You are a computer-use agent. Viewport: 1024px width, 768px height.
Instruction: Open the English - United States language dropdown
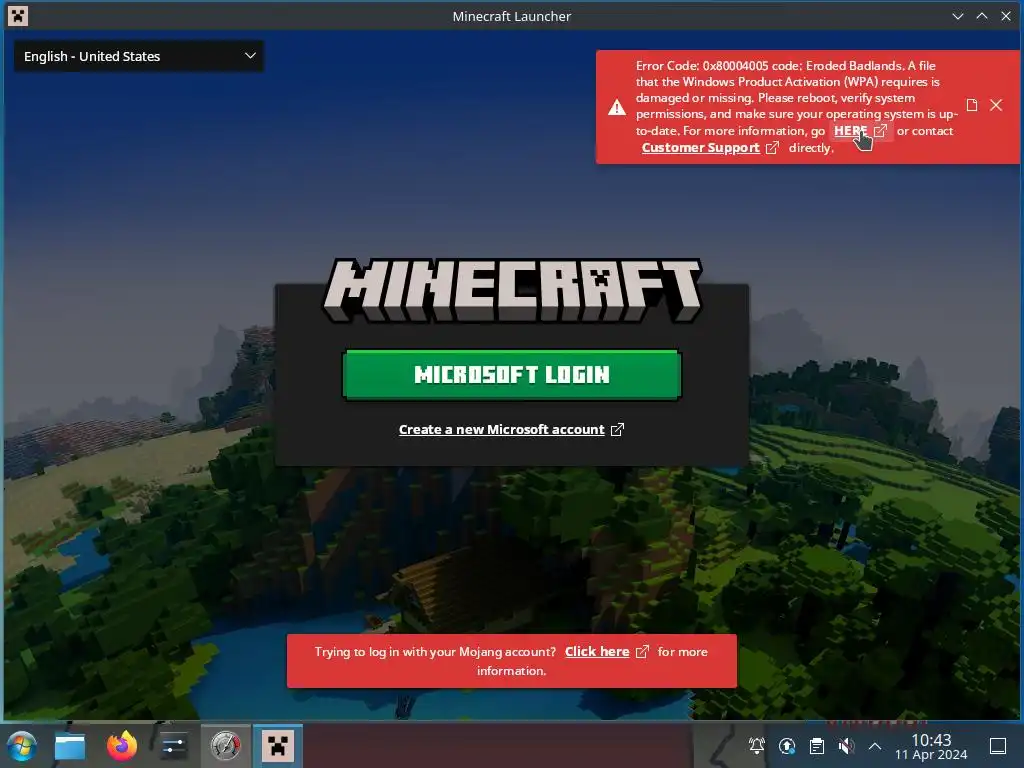tap(139, 56)
